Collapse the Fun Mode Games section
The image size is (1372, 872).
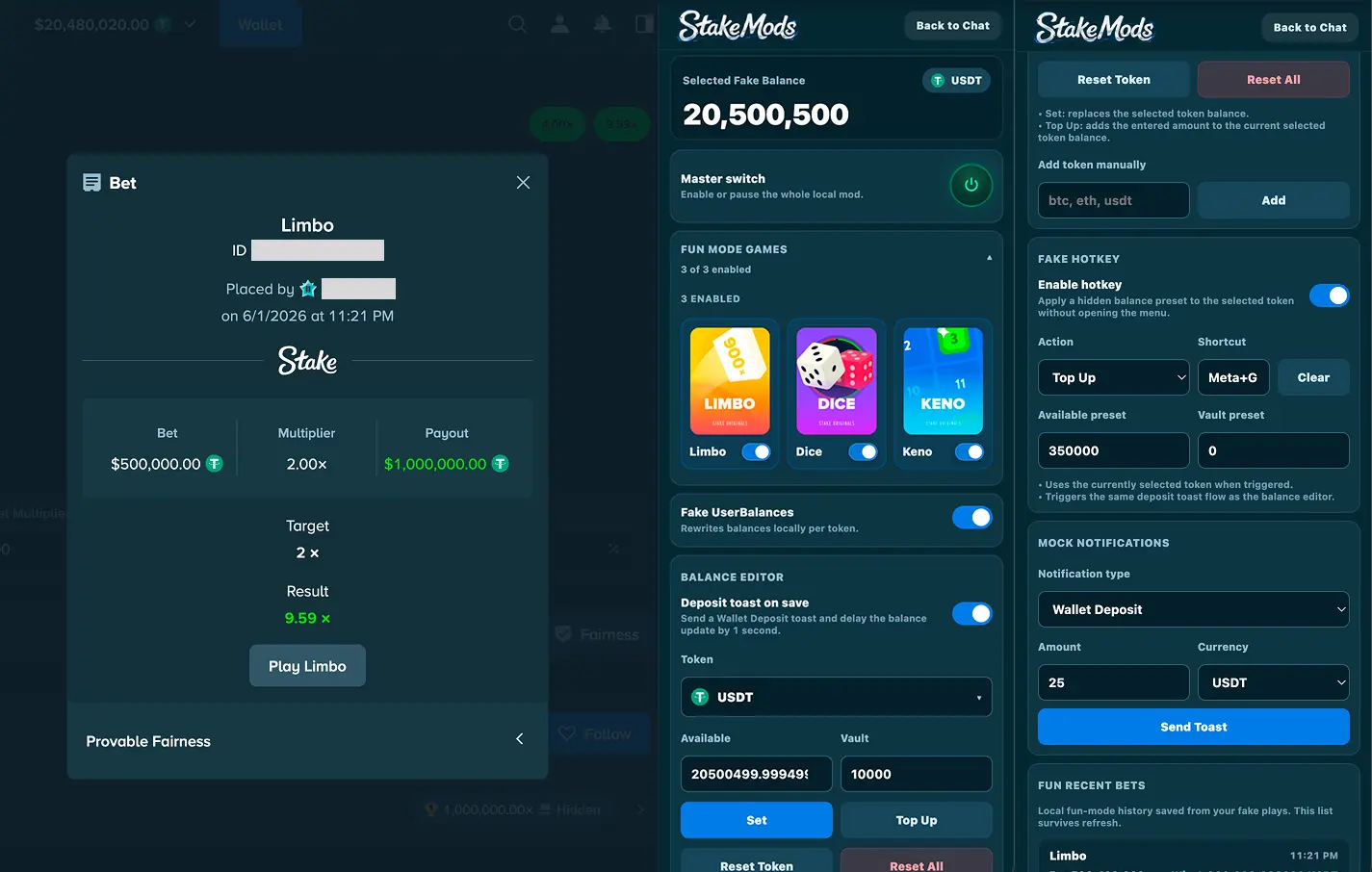click(989, 258)
